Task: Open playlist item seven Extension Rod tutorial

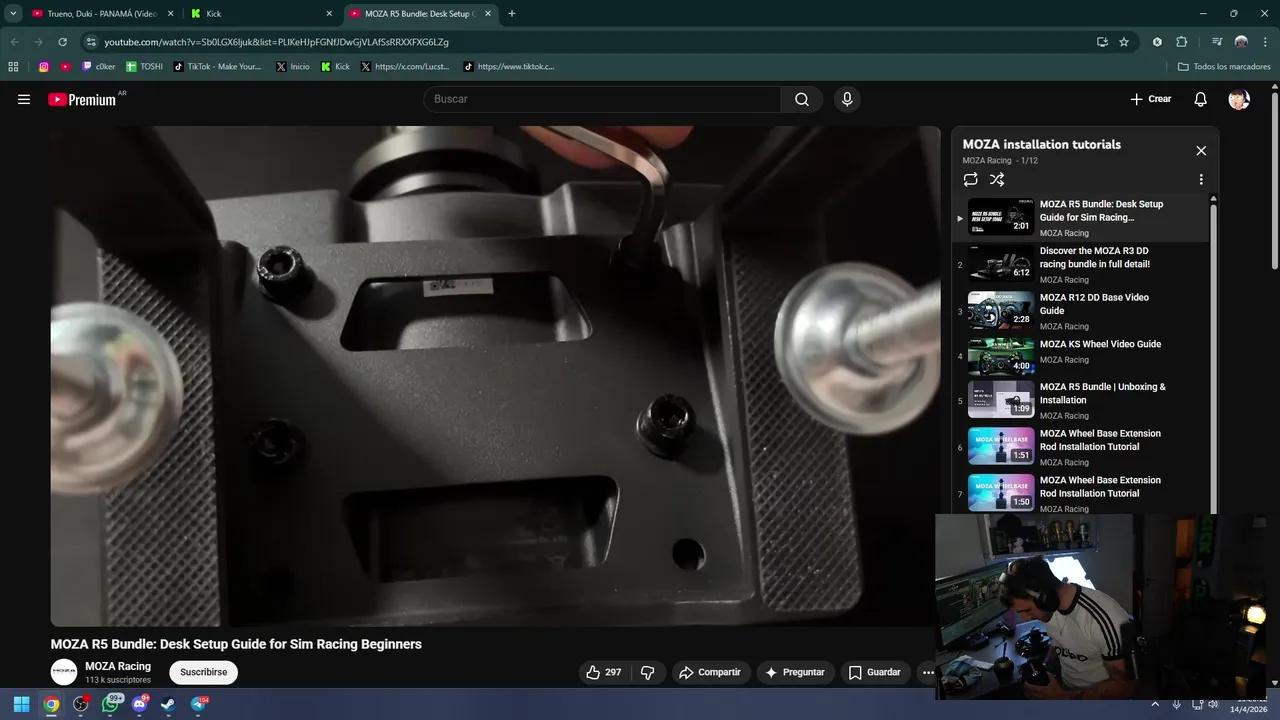Action: pos(1082,494)
